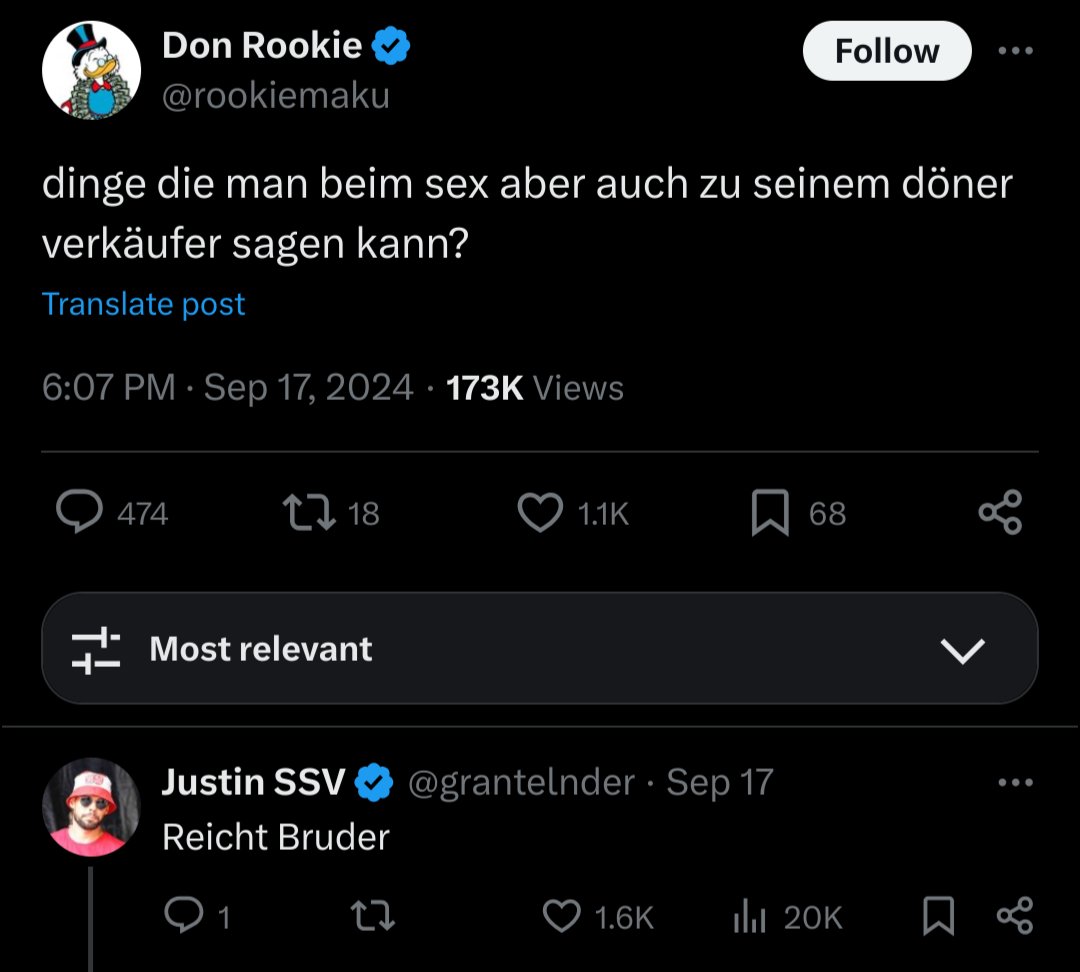
Task: Like Justin SSV's reply
Action: [x=561, y=916]
